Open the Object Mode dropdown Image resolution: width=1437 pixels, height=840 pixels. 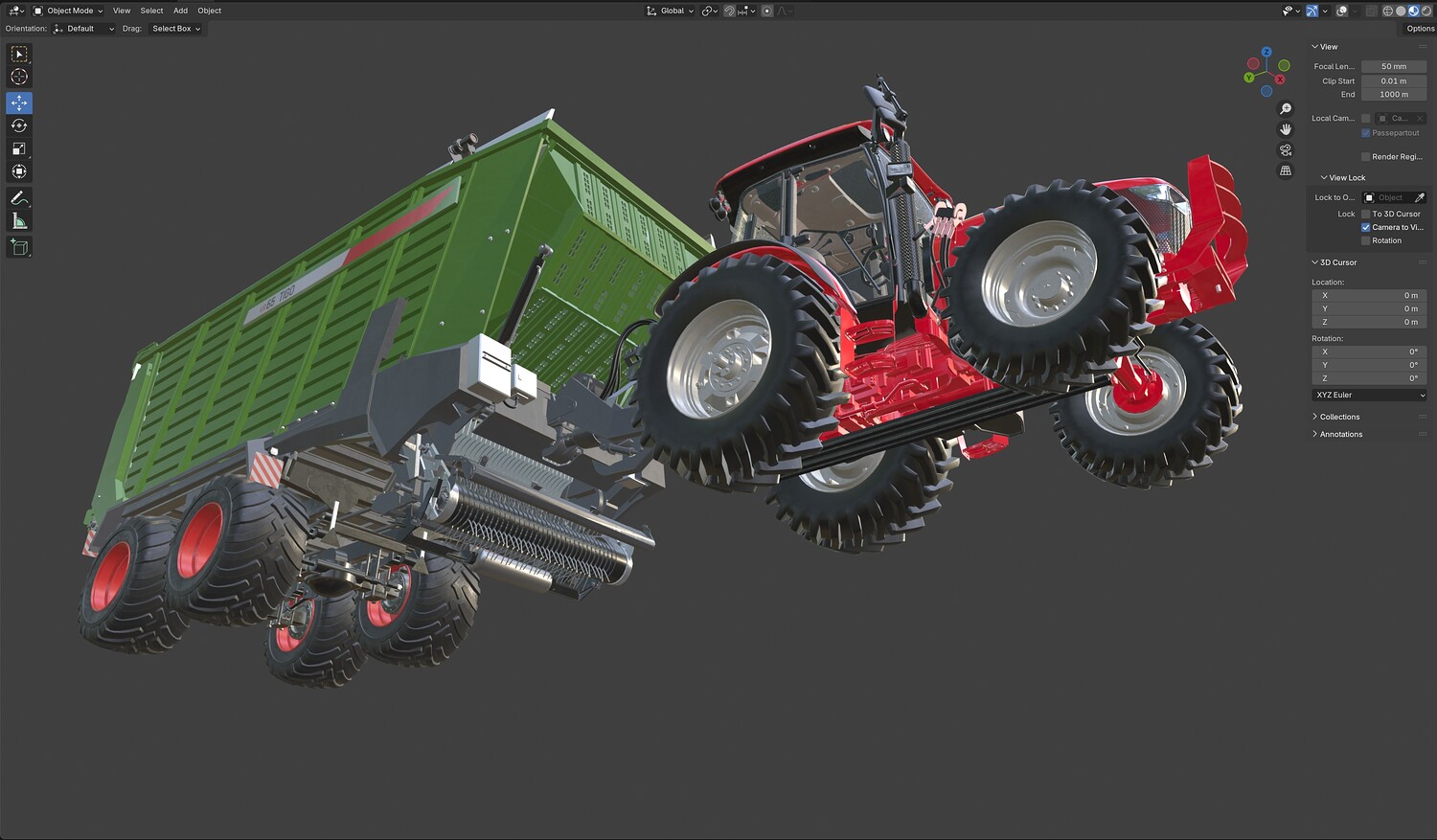[x=68, y=11]
